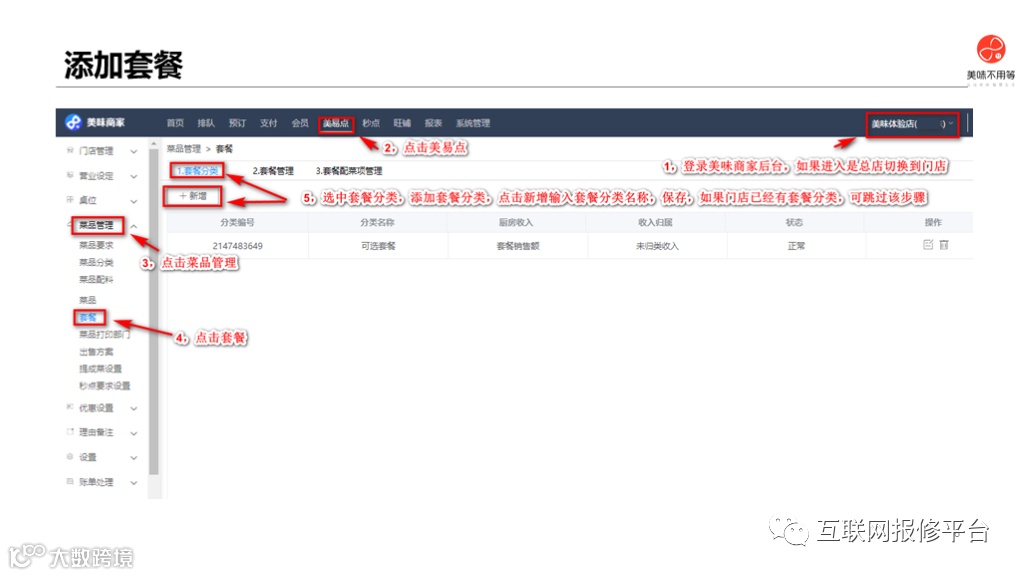The height and width of the screenshot is (576, 1024).
Task: Expand the 桌位 menu chevron
Action: pos(134,201)
